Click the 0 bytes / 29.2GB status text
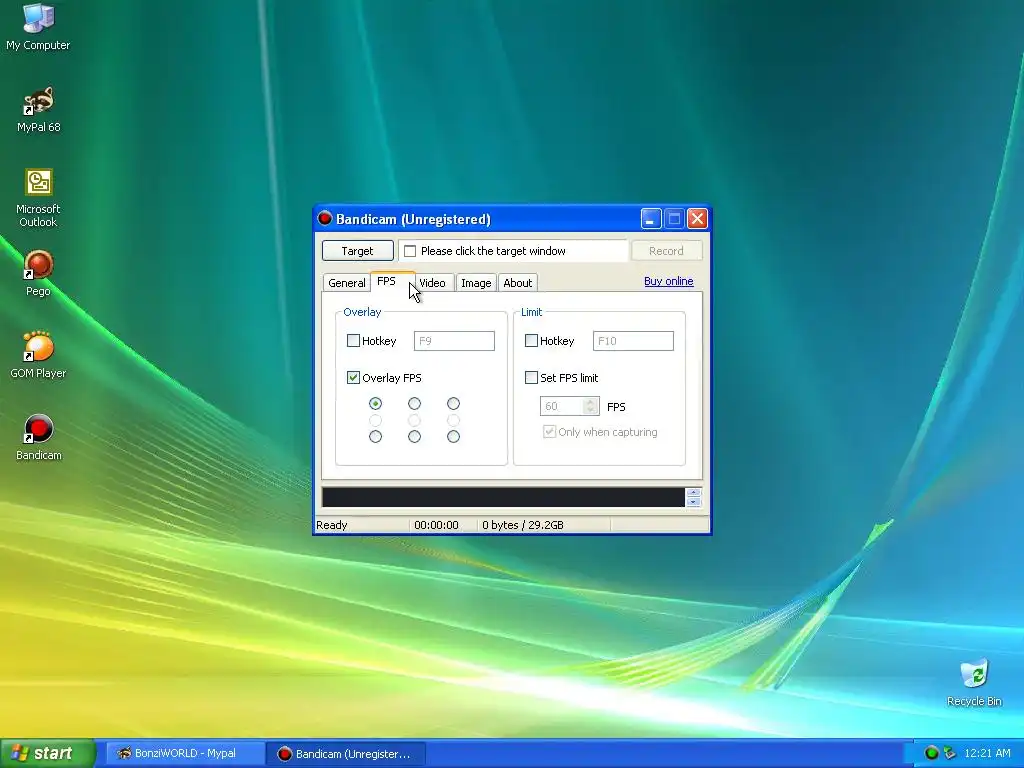The width and height of the screenshot is (1024, 768). point(523,525)
